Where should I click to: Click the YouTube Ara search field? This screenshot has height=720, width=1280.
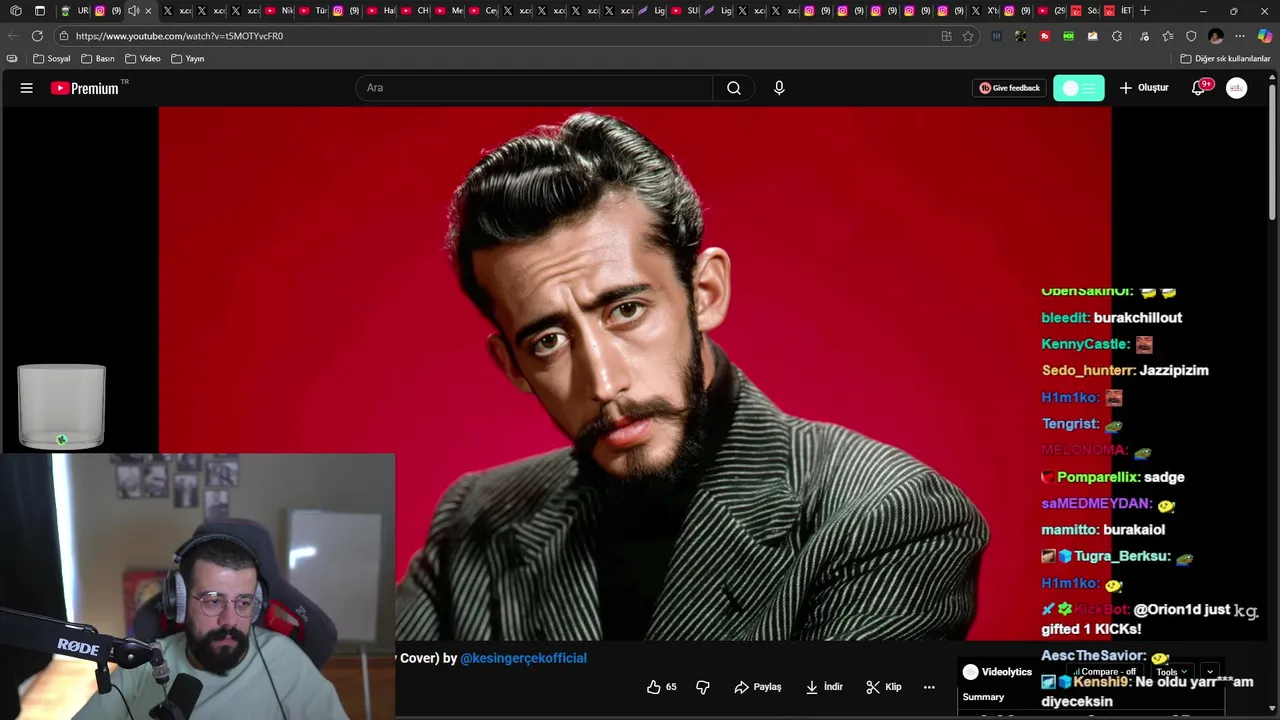click(x=534, y=88)
